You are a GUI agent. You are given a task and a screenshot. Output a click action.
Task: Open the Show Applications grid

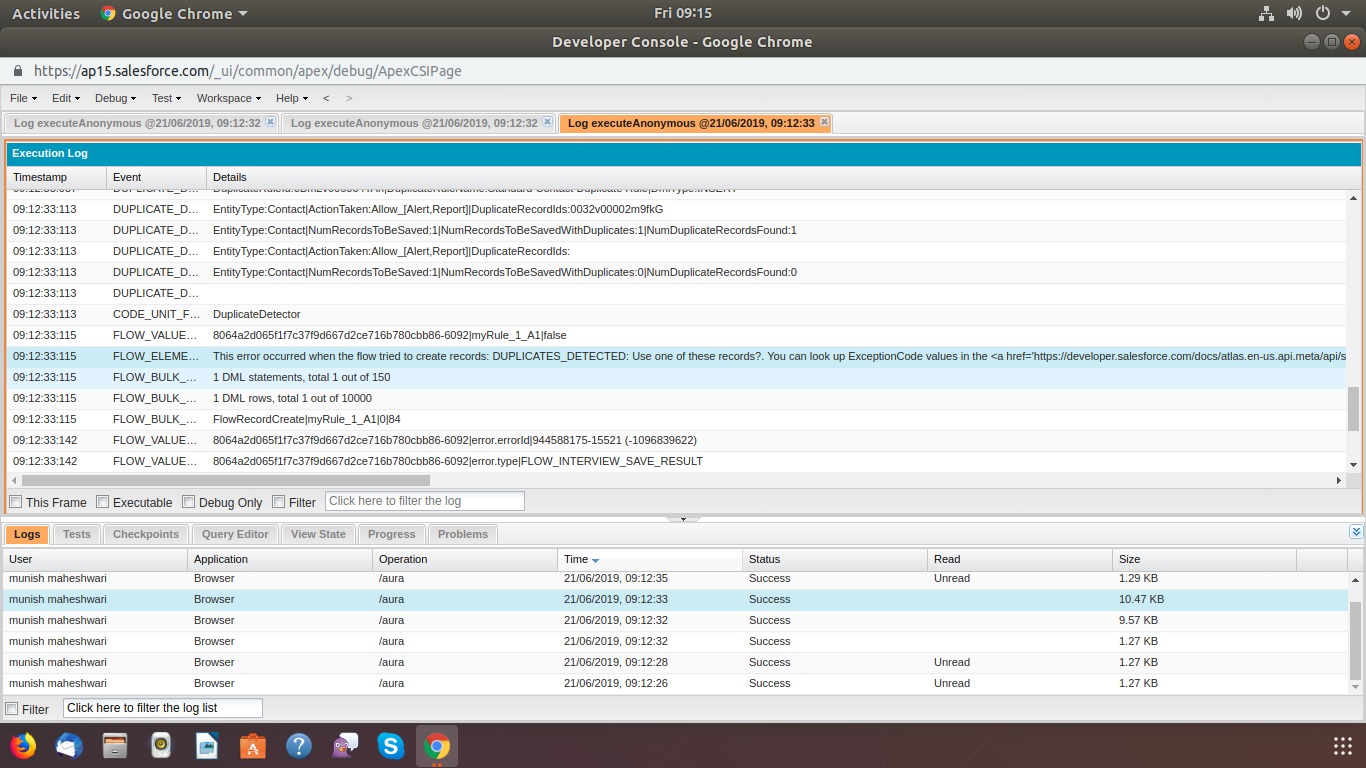[1343, 746]
